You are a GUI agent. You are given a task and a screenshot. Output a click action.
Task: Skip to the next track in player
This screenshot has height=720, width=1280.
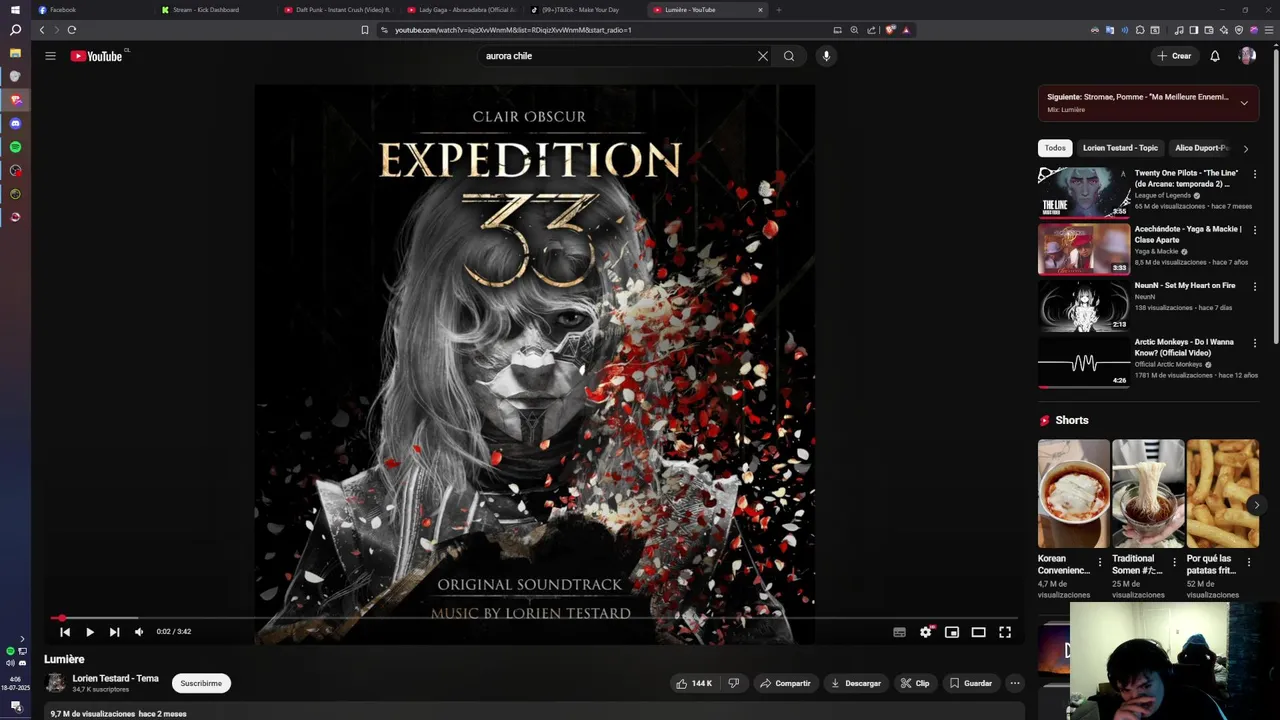pyautogui.click(x=114, y=632)
